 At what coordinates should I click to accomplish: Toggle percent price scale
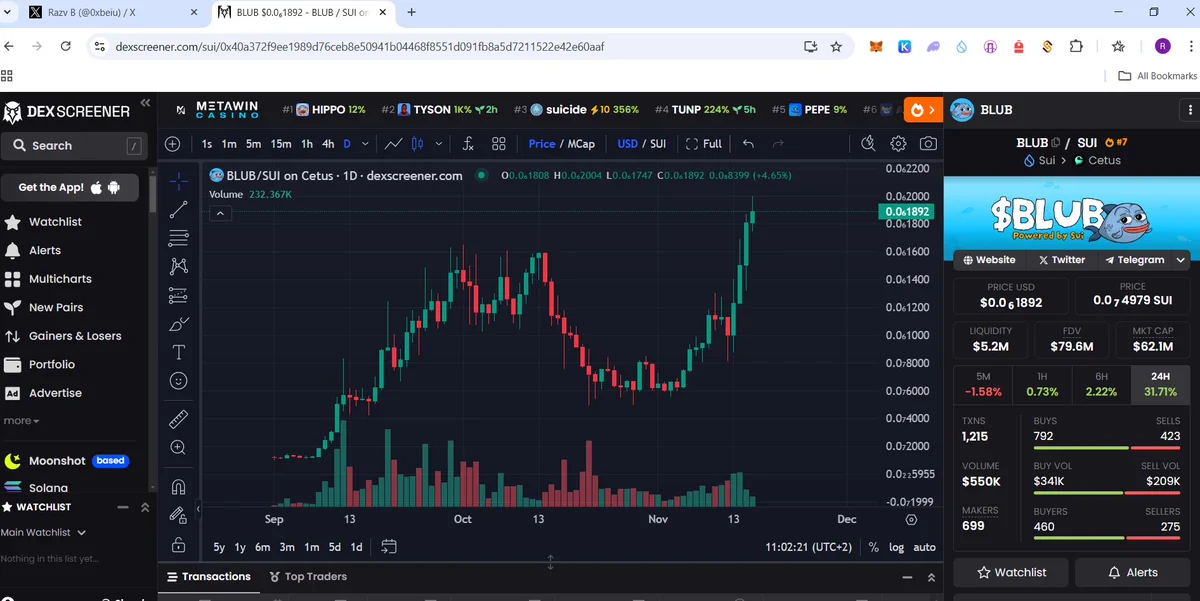pos(873,547)
